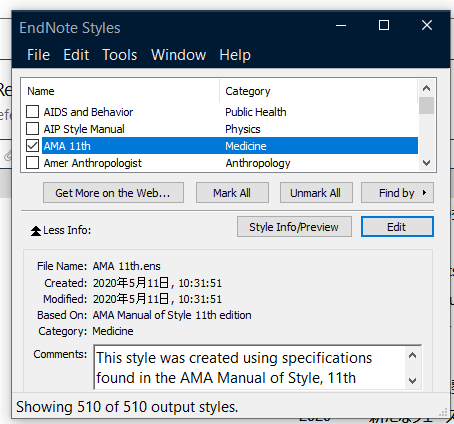Click the Unmark All button
Screen dimensions: 454x424
(x=316, y=193)
